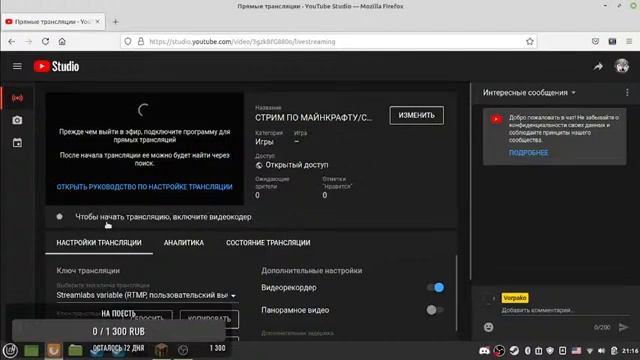Click the US flag keyboard layout

[576, 351]
